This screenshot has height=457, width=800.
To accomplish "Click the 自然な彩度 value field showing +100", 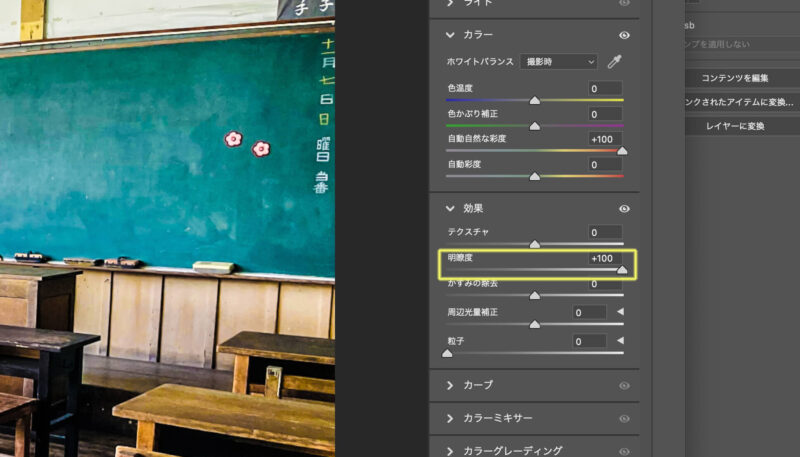I will tap(605, 139).
